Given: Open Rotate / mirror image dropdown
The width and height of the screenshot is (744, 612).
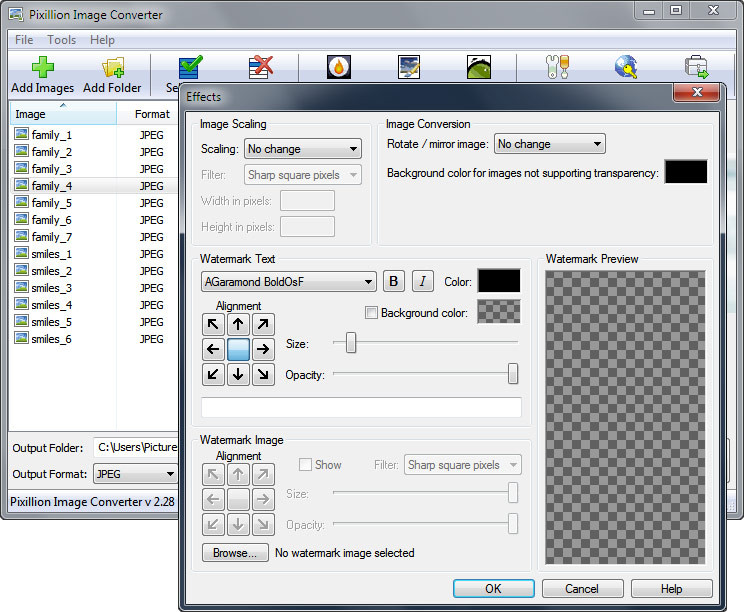Looking at the screenshot, I should 550,144.
